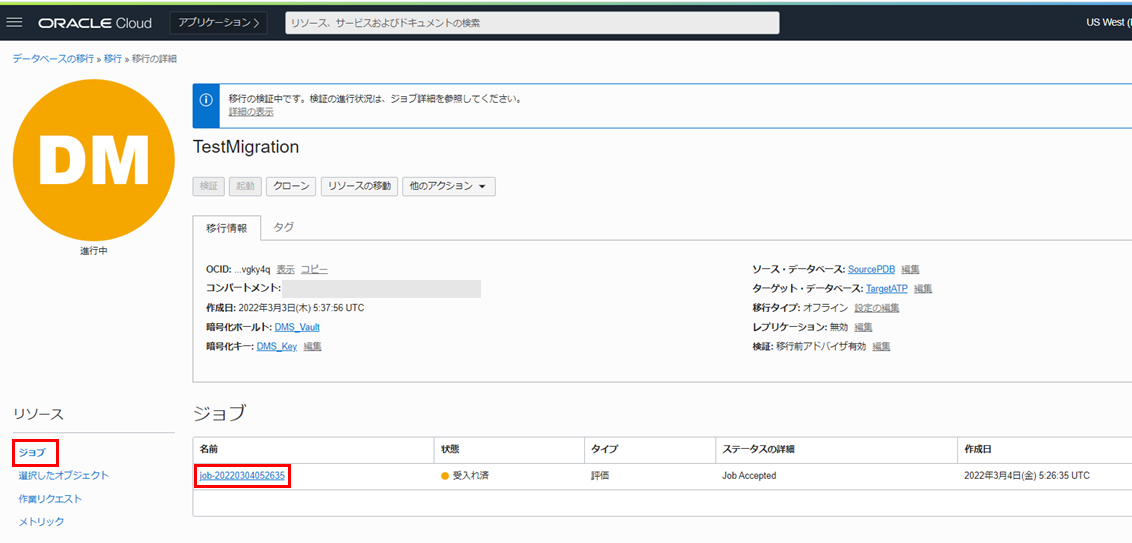
Task: Open the SourcePDB database link
Action: [x=871, y=270]
